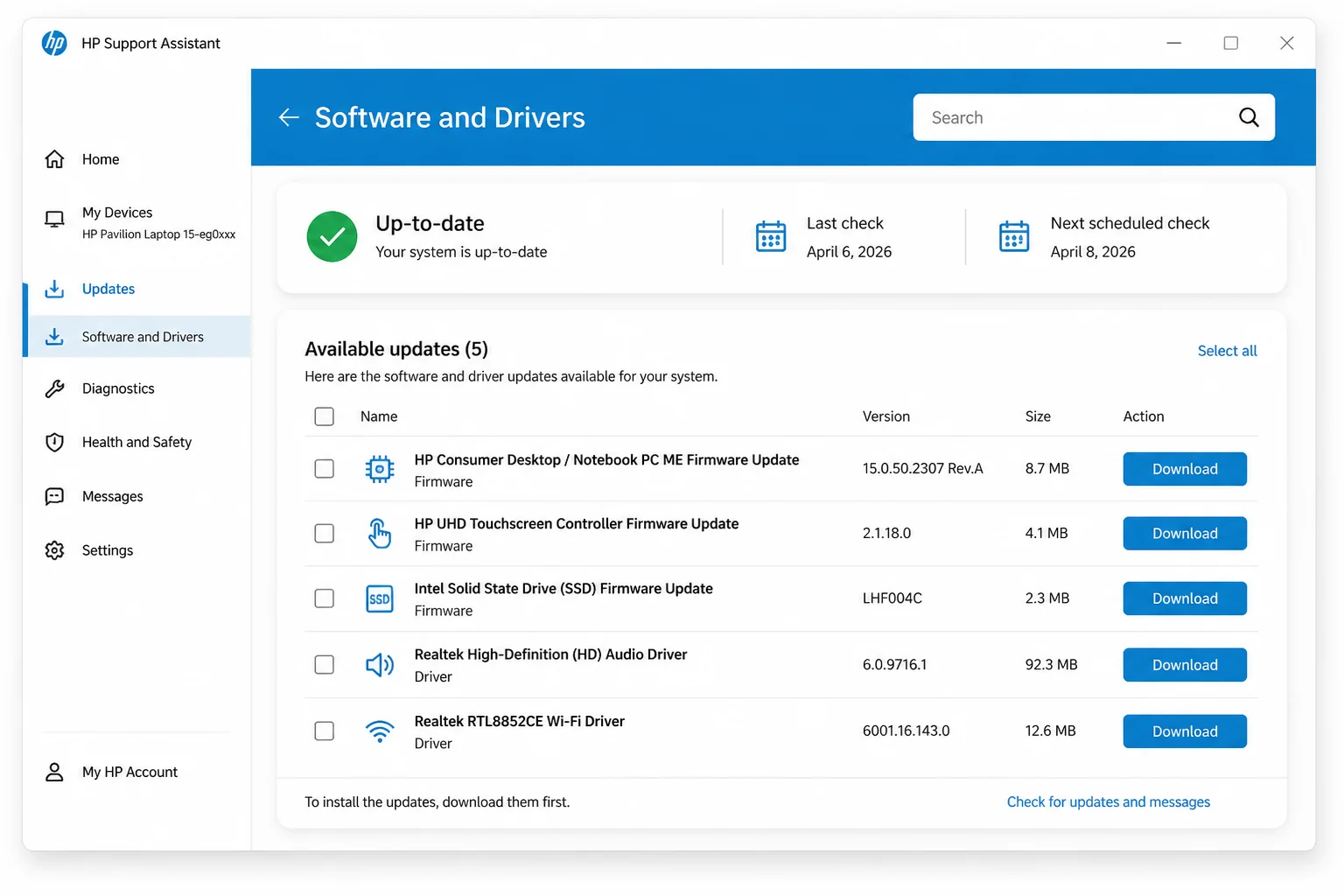The height and width of the screenshot is (896, 1344).
Task: Check the UHD Touchscreen Controller checkbox
Action: [x=325, y=534]
